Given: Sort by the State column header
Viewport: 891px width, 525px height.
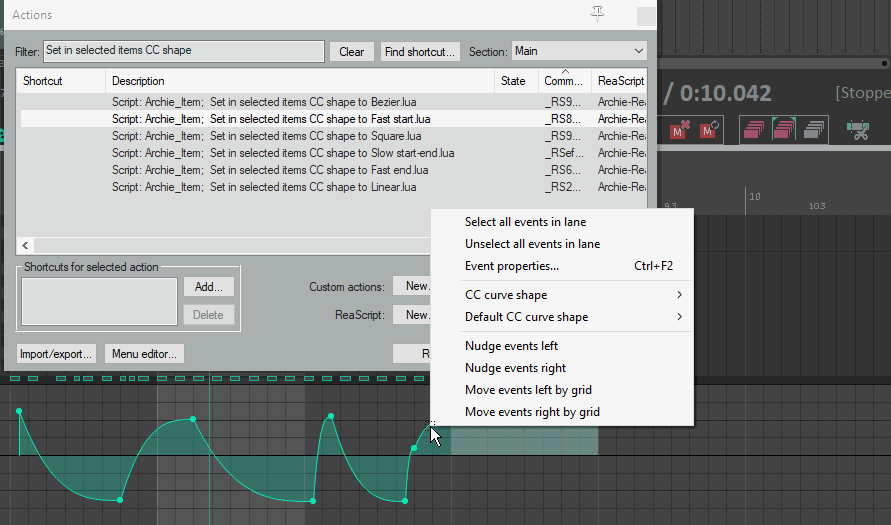Looking at the screenshot, I should pyautogui.click(x=516, y=81).
